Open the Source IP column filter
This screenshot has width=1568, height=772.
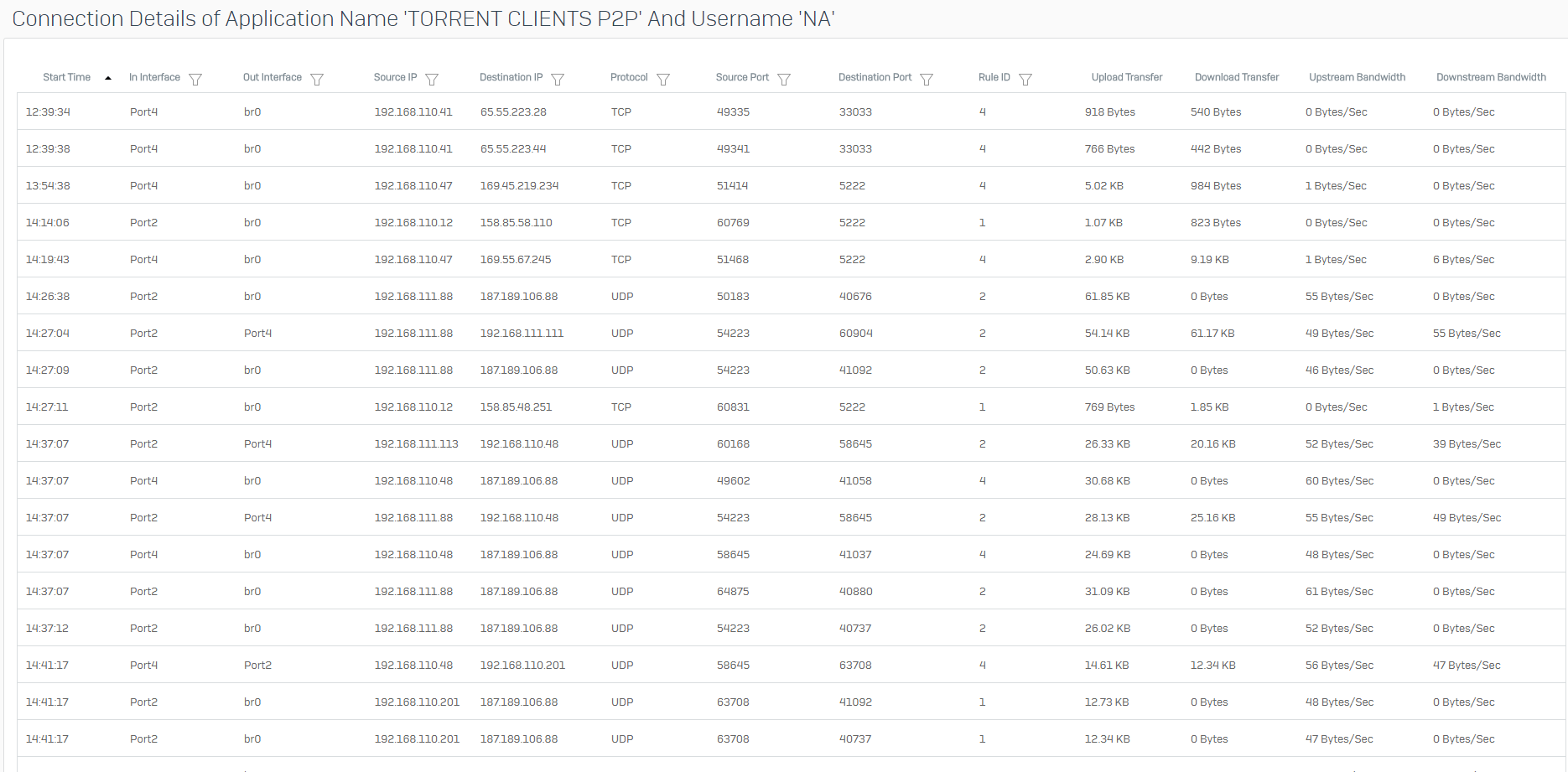coord(432,79)
